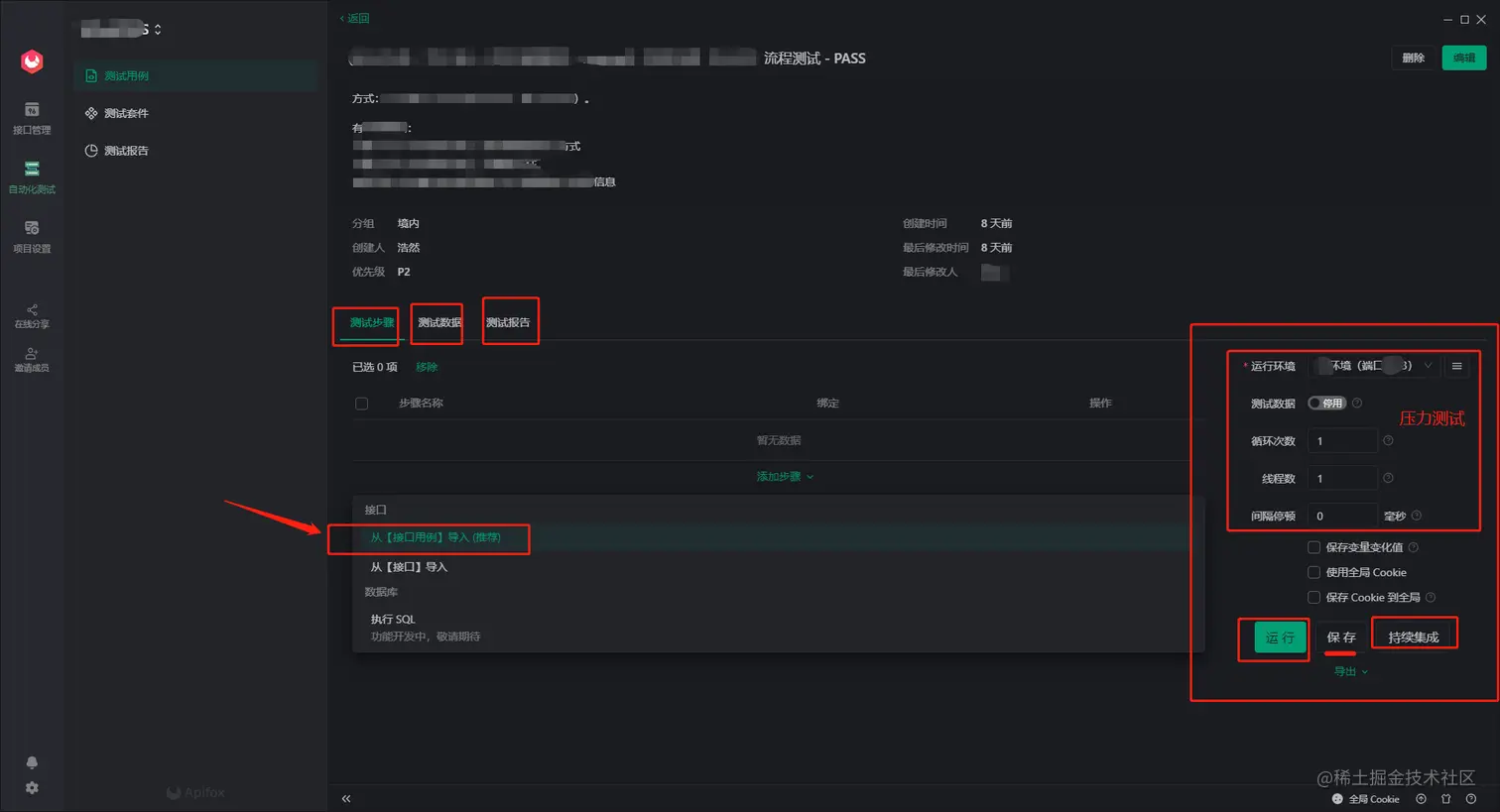Open 项目设置 from the sidebar
Screen dimensions: 1500x812
click(x=32, y=237)
